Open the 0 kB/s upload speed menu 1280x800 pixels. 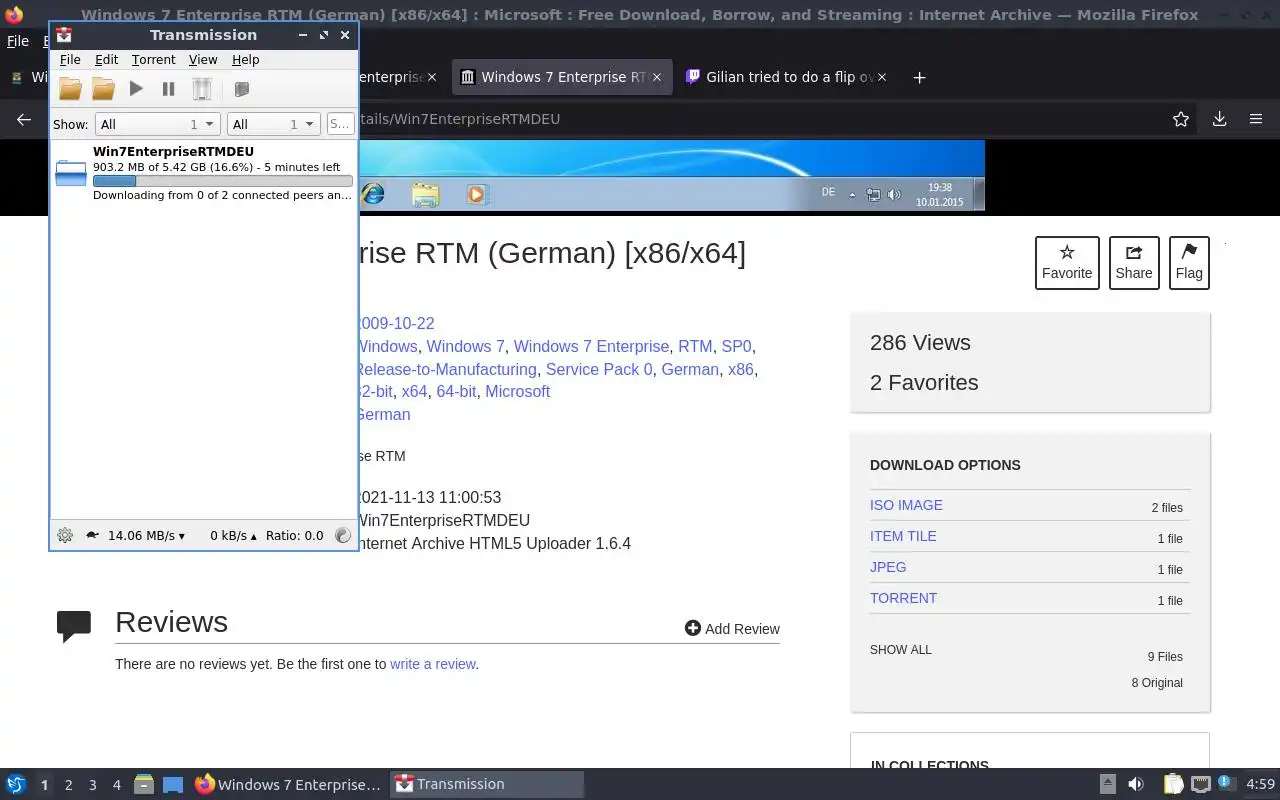point(233,535)
